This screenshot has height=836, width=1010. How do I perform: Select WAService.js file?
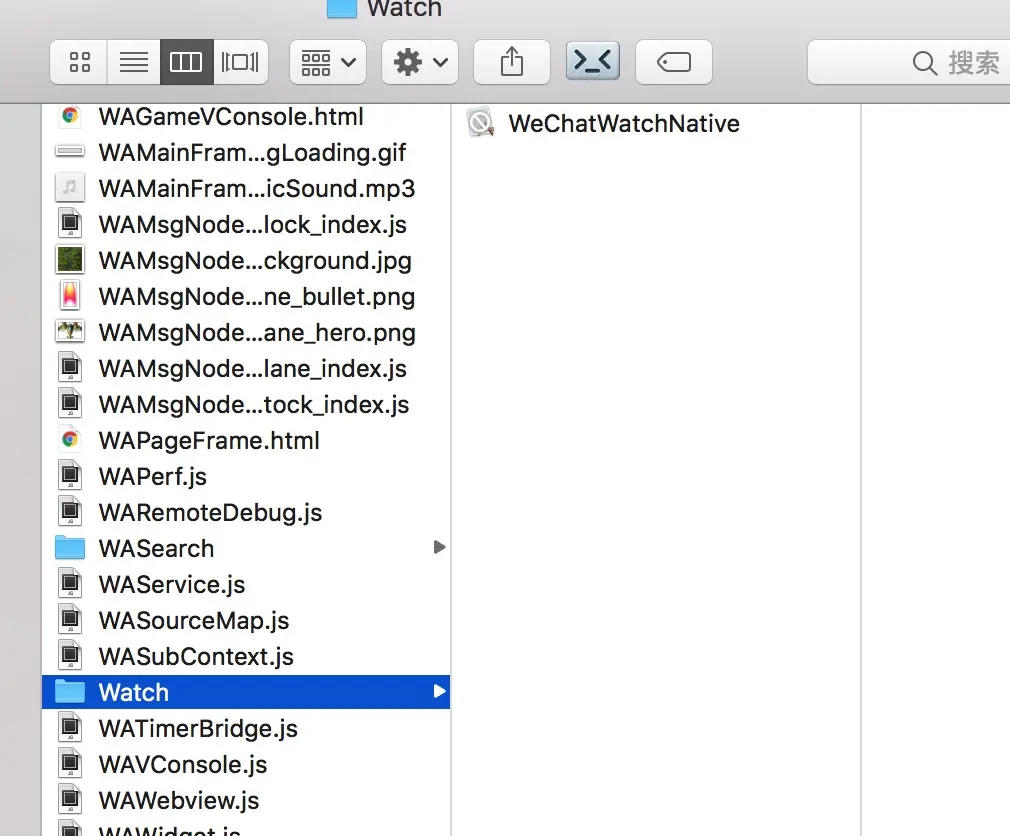[245, 585]
